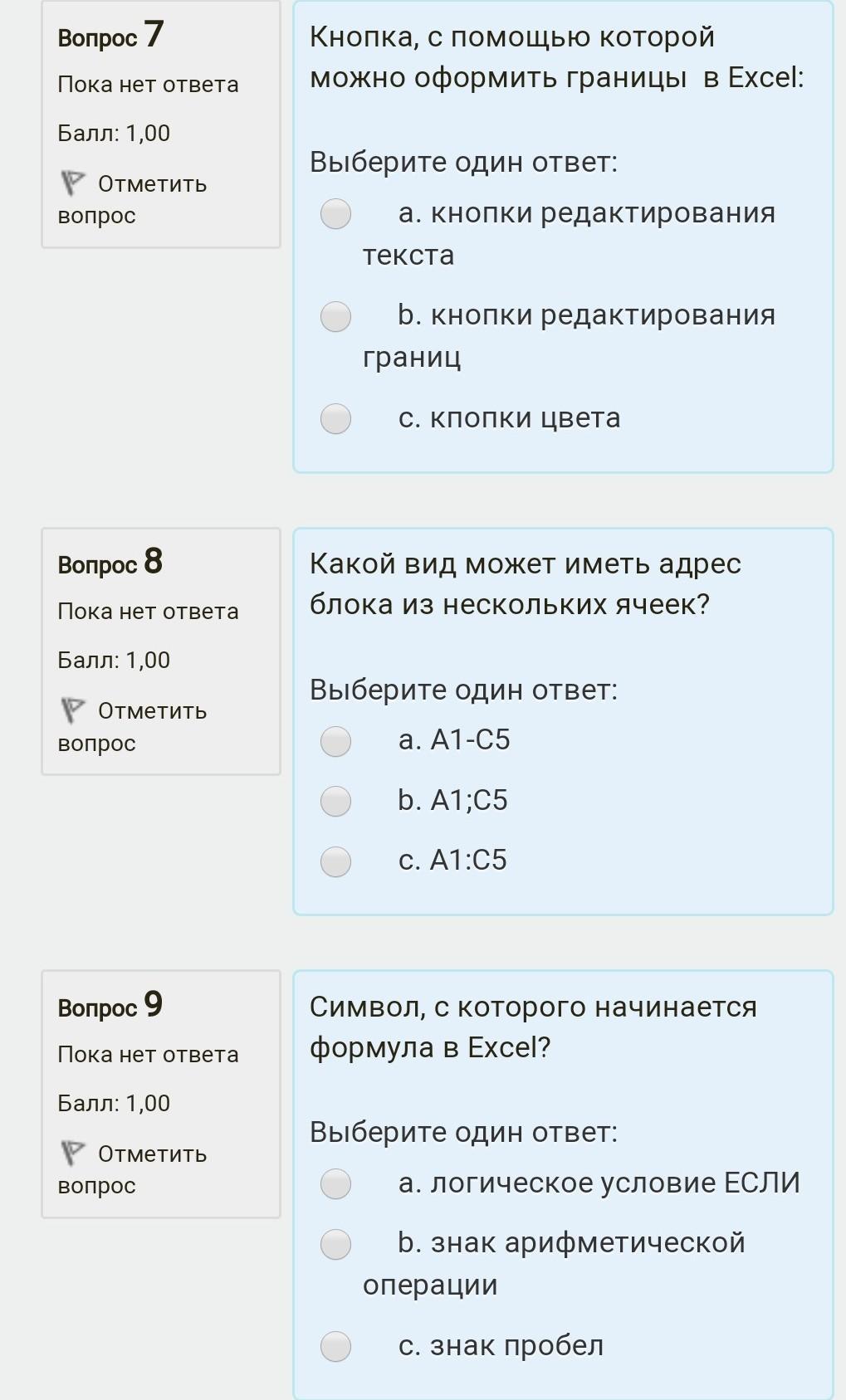Click the flag icon for Вопрос 9
Image resolution: width=846 pixels, height=1400 pixels.
click(72, 1153)
